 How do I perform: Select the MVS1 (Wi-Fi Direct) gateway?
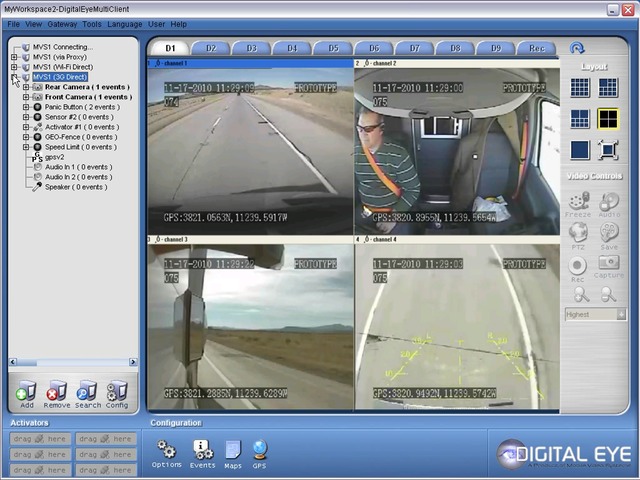click(62, 67)
